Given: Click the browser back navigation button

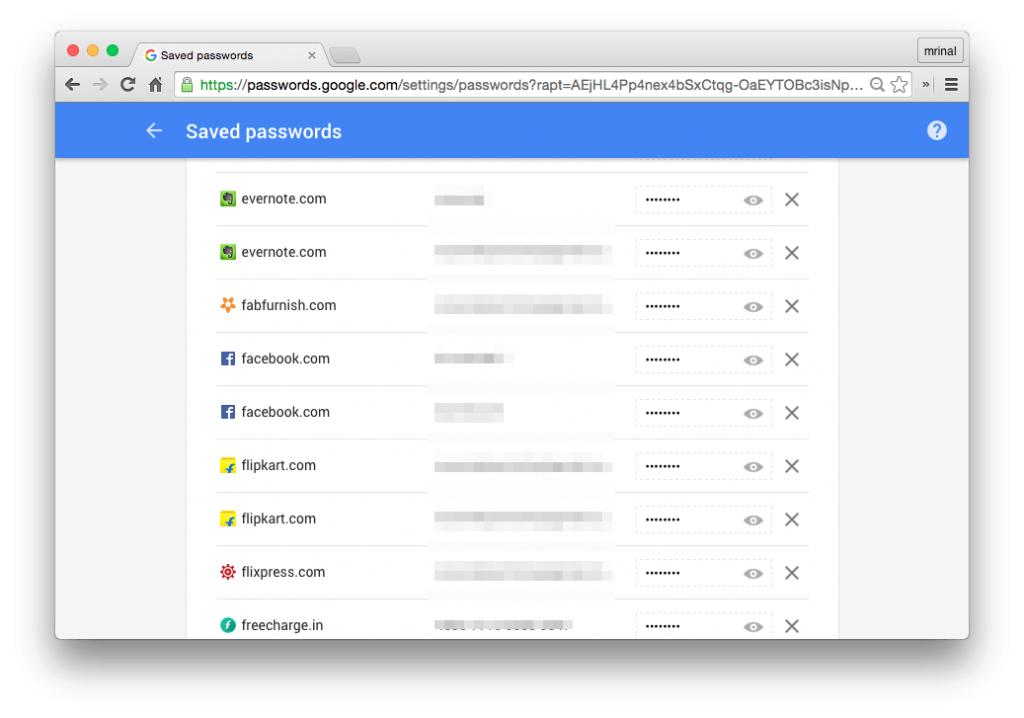Looking at the screenshot, I should [x=72, y=84].
